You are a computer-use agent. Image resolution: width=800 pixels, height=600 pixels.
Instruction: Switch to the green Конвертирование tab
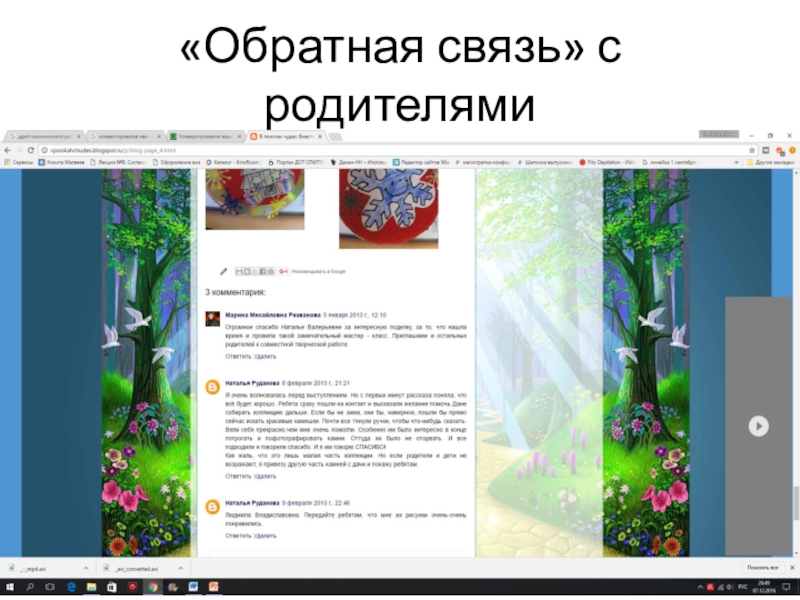pos(206,137)
